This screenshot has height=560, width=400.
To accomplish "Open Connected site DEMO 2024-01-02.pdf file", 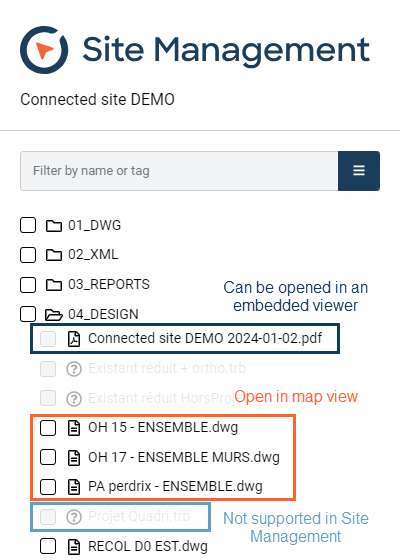I will pos(205,338).
